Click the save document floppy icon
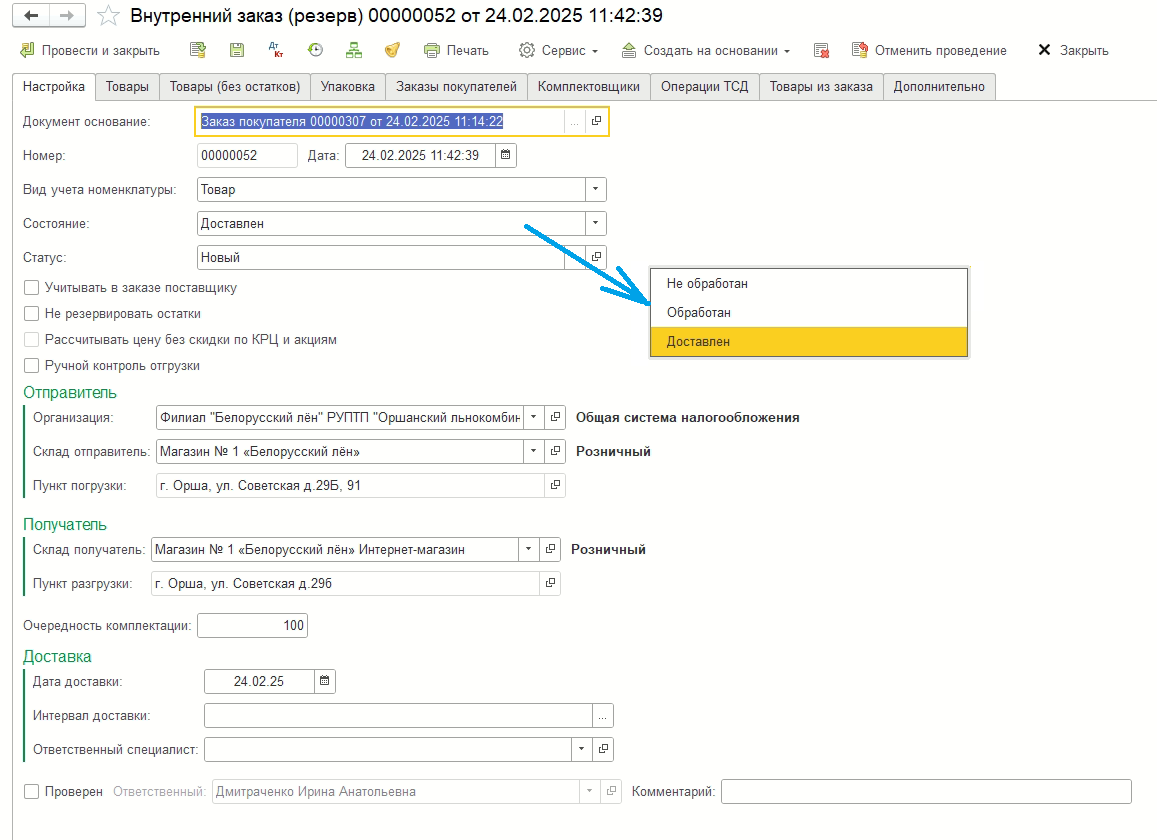Image resolution: width=1157 pixels, height=840 pixels. 236,50
